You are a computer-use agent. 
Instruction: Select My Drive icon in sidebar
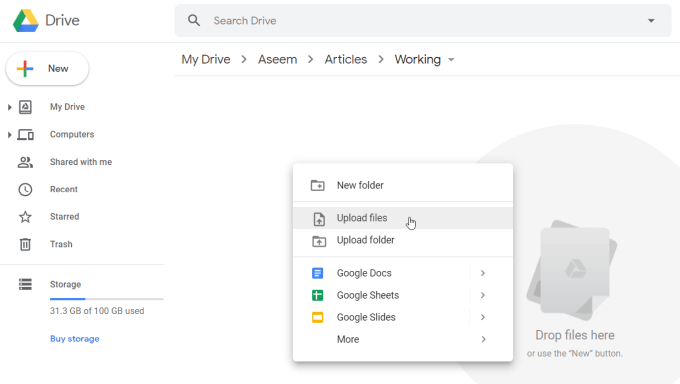click(25, 107)
